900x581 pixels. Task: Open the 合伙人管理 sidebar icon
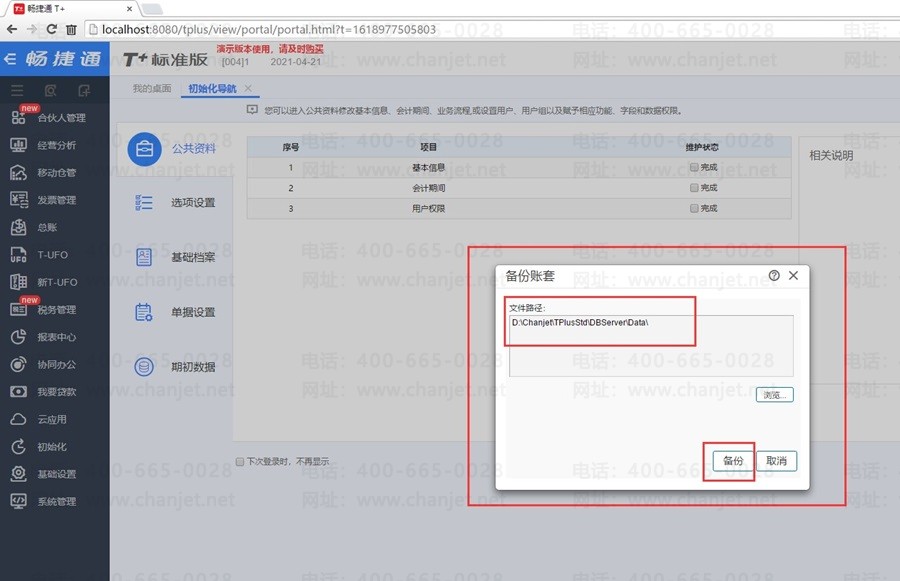coord(18,117)
